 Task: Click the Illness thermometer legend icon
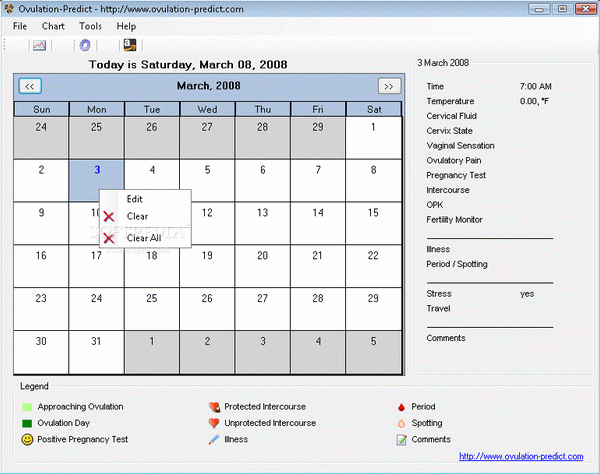(214, 440)
